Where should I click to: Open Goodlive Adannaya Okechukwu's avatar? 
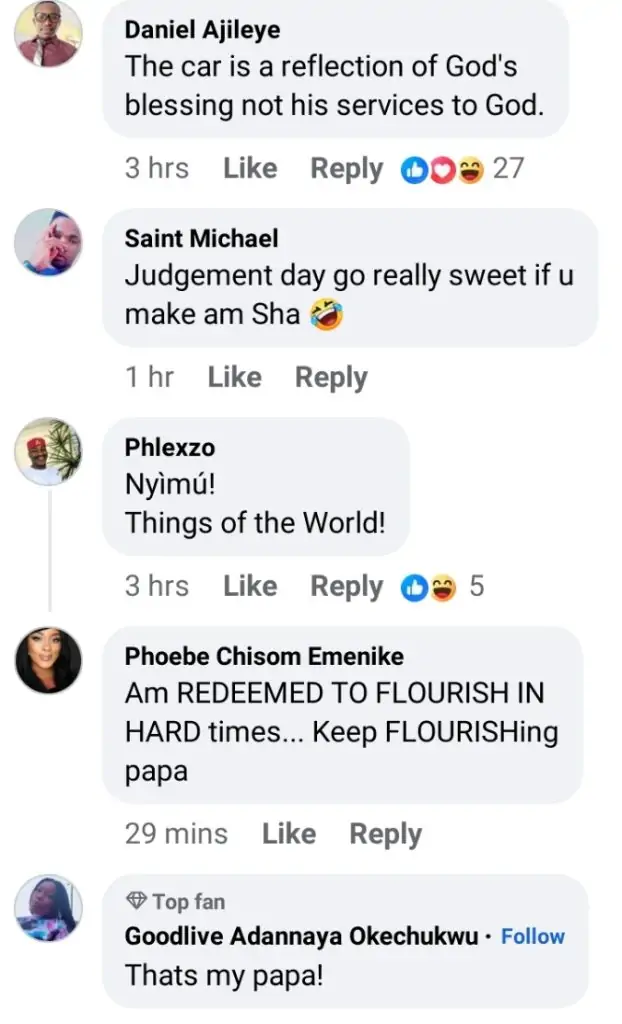click(x=48, y=908)
